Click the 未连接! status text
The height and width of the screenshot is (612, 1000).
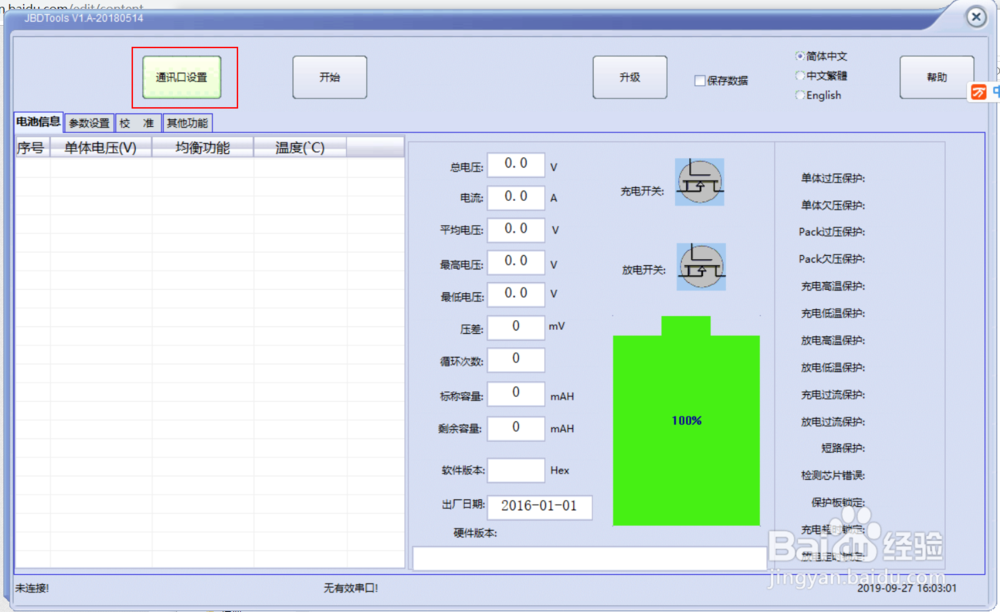32,588
